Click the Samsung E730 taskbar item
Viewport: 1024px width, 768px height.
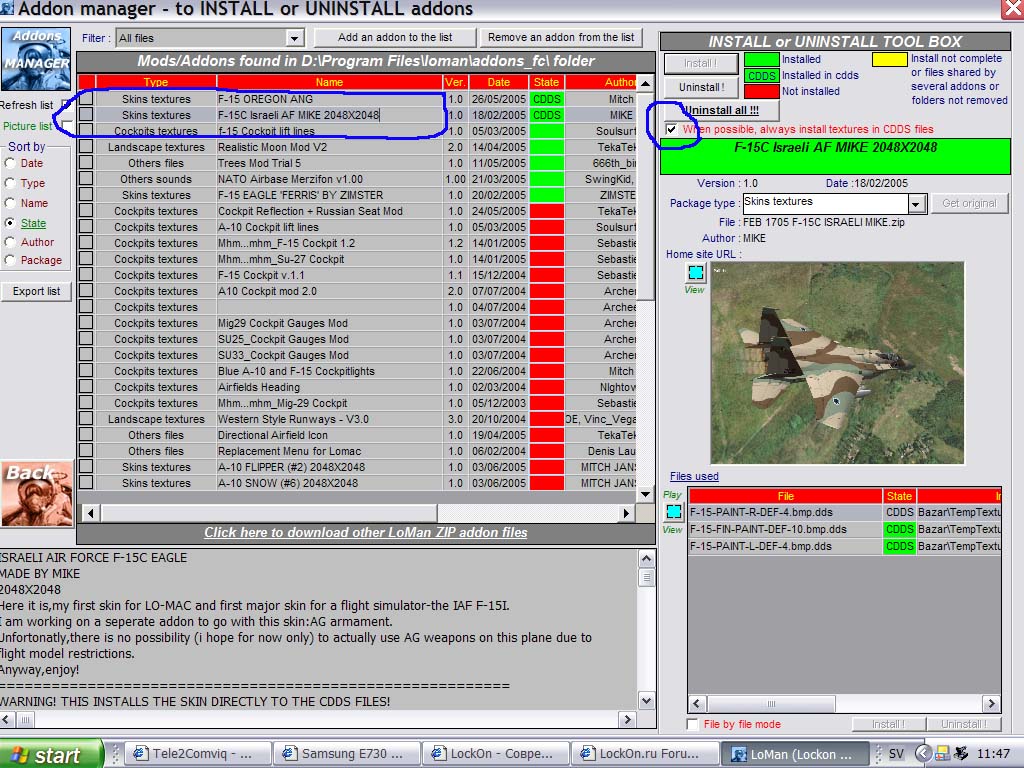(x=344, y=754)
